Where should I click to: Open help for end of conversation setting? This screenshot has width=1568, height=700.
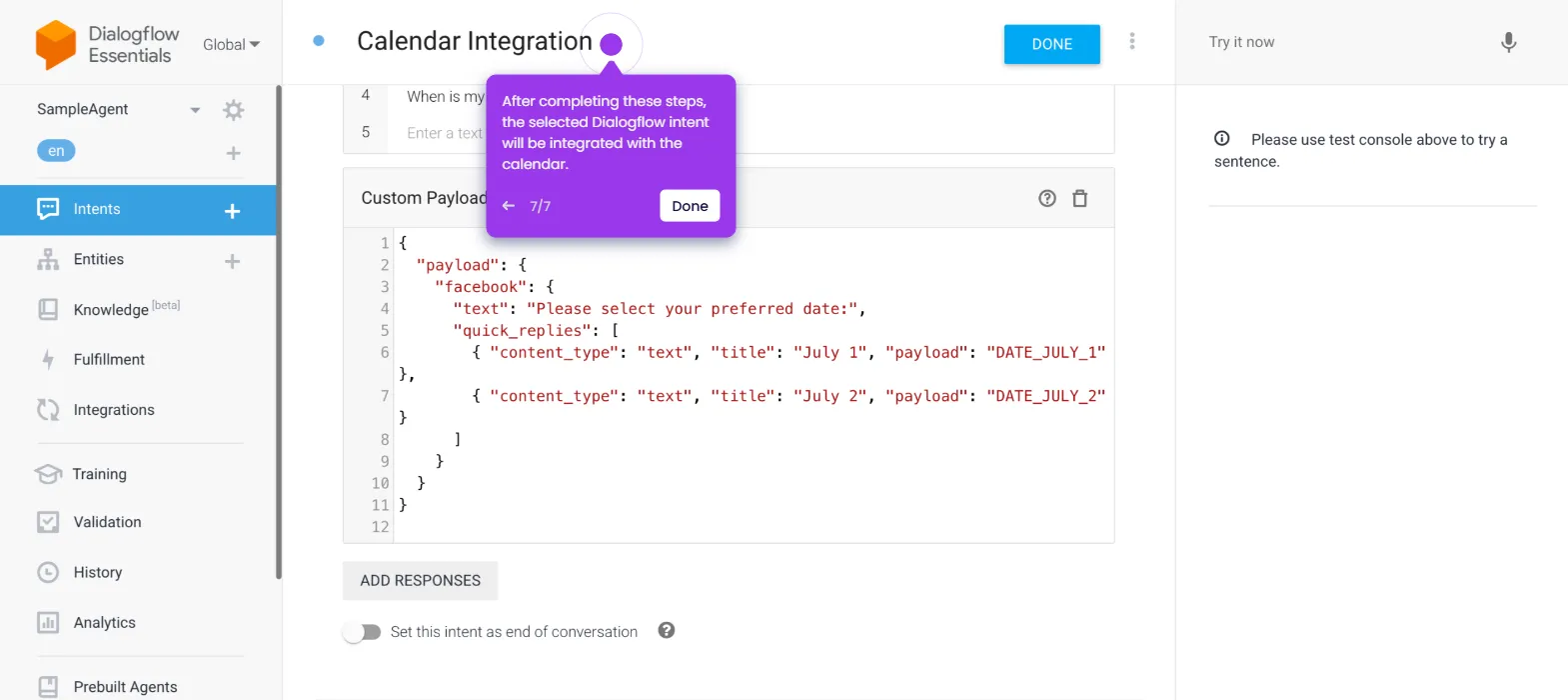point(667,630)
